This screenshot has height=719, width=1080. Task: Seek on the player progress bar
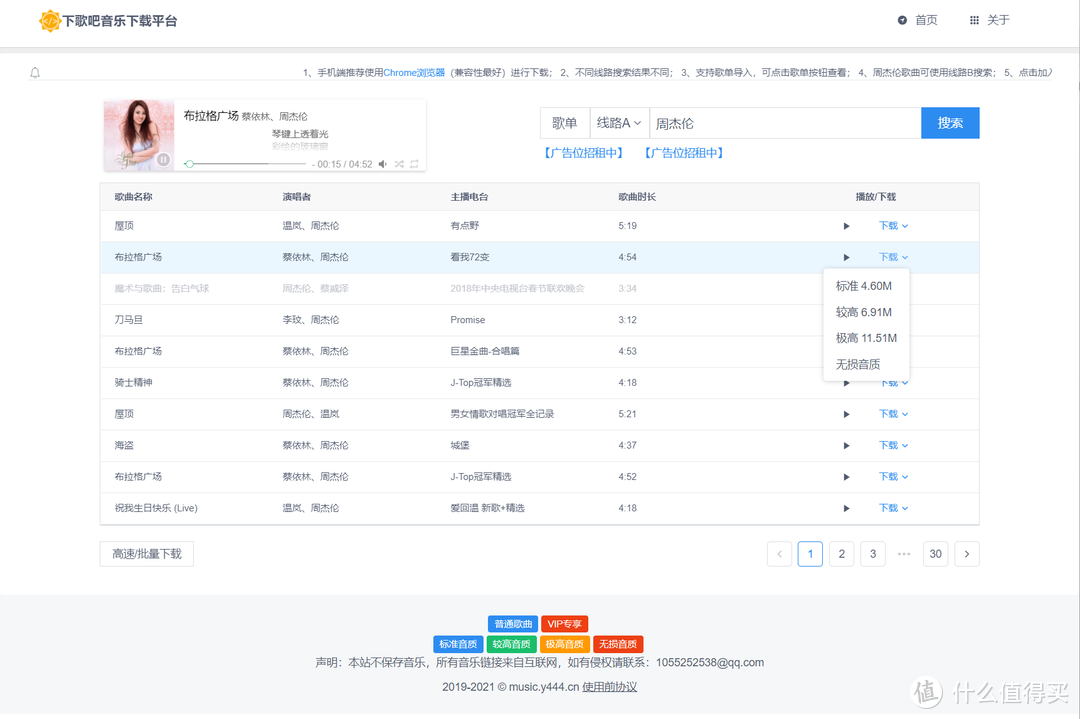click(x=247, y=164)
